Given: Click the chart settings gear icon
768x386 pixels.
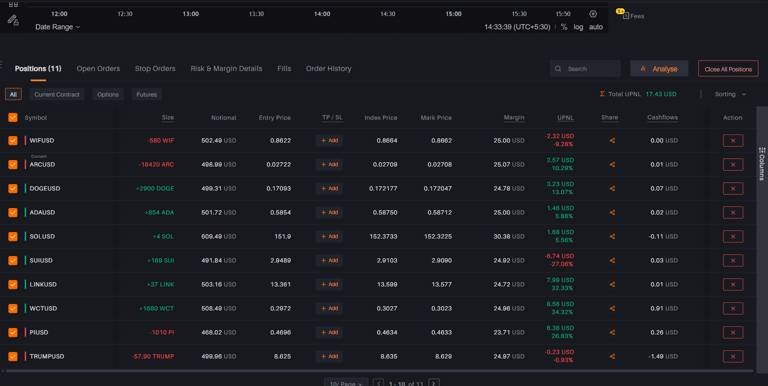Looking at the screenshot, I should coord(593,14).
